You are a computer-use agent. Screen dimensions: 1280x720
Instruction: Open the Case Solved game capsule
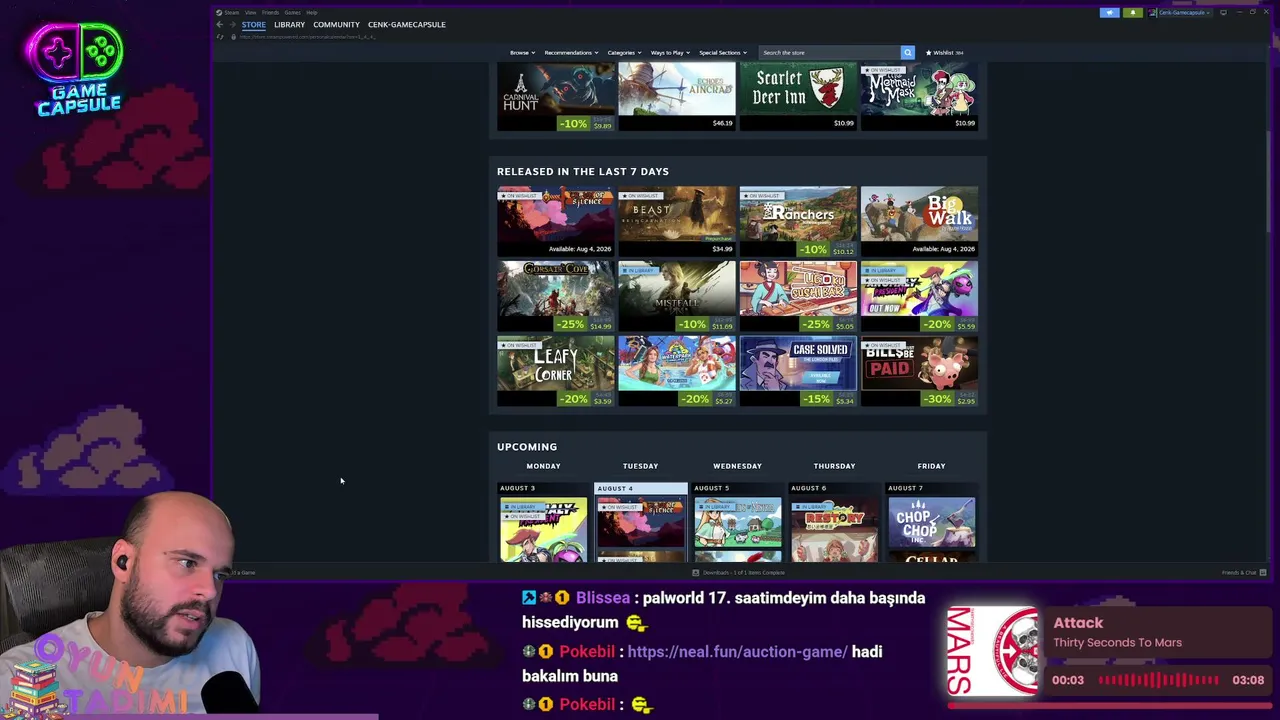pos(798,371)
